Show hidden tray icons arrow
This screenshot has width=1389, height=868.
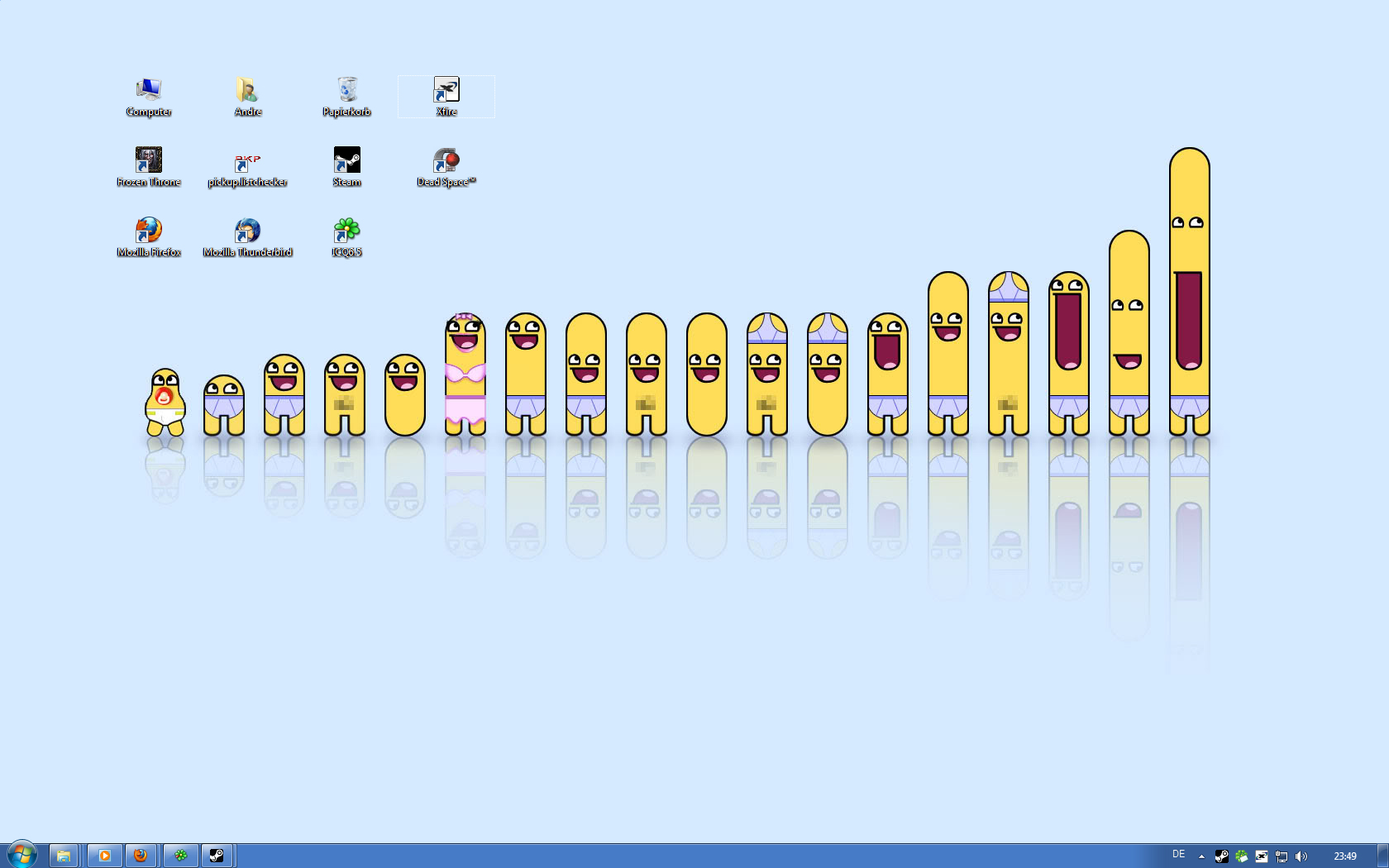pos(1201,856)
